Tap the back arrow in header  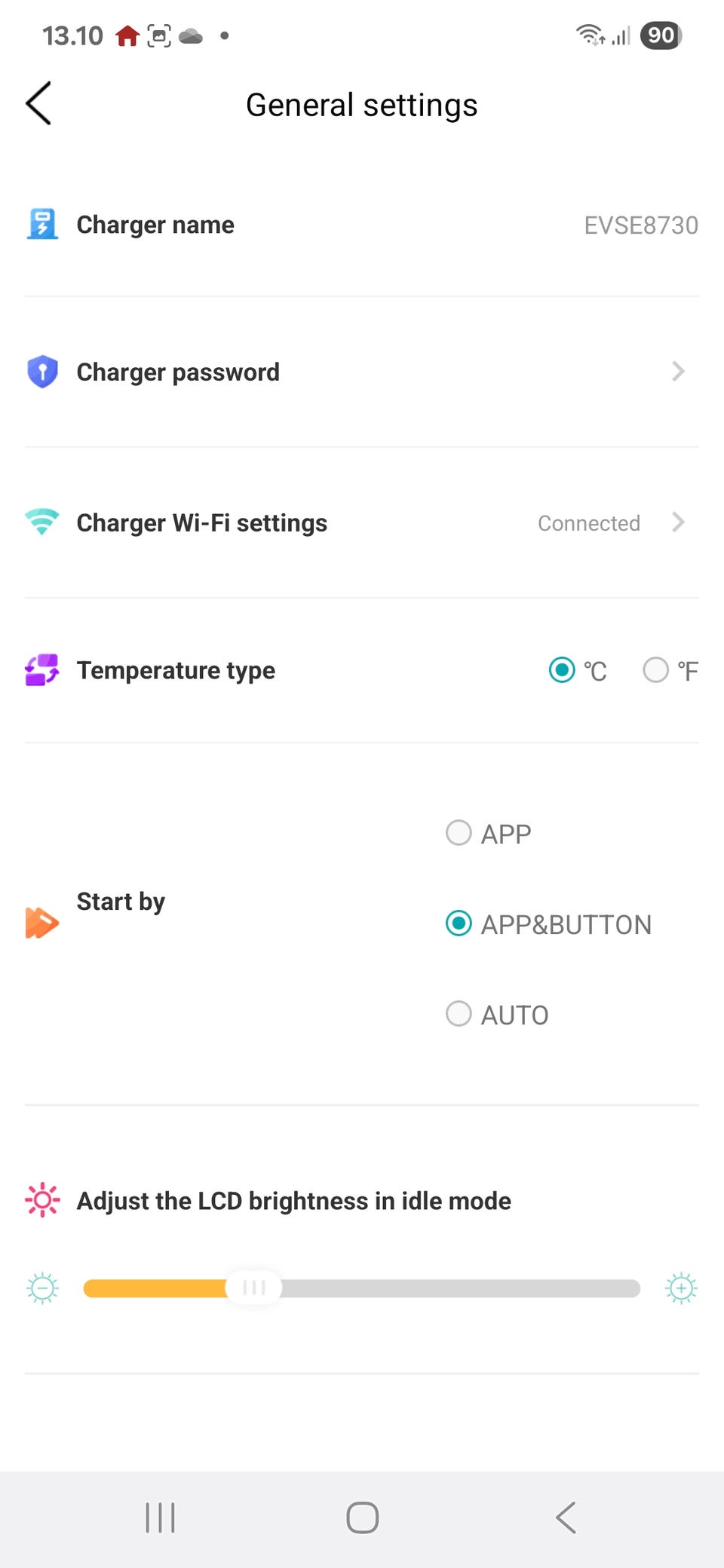coord(39,103)
